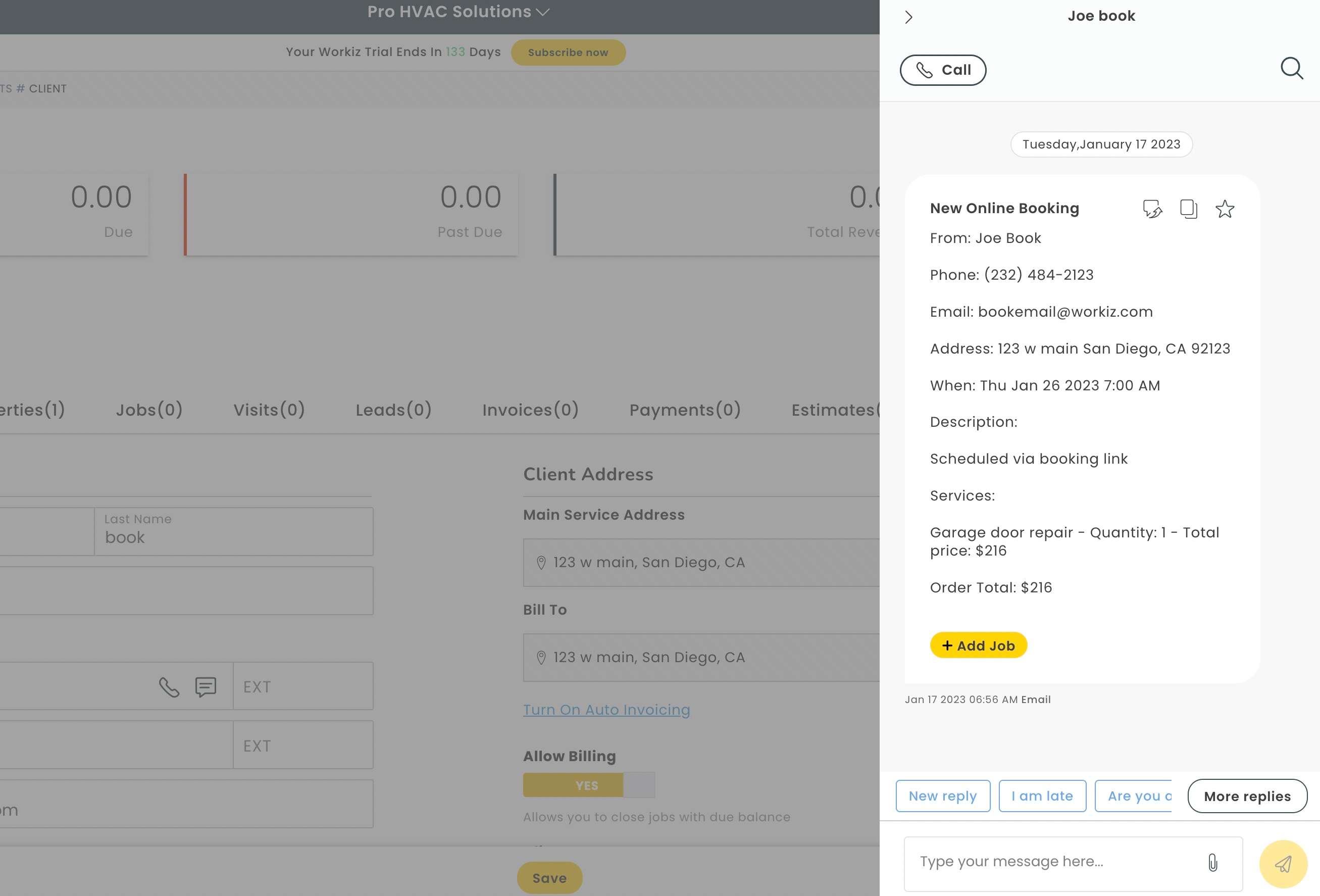Click the Save button

tap(549, 878)
